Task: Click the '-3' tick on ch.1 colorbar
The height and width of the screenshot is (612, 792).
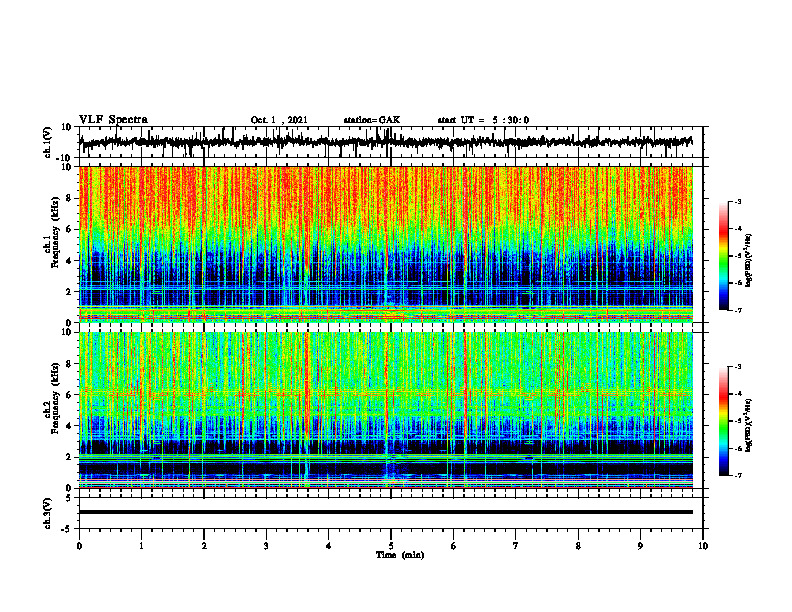Action: [738, 201]
